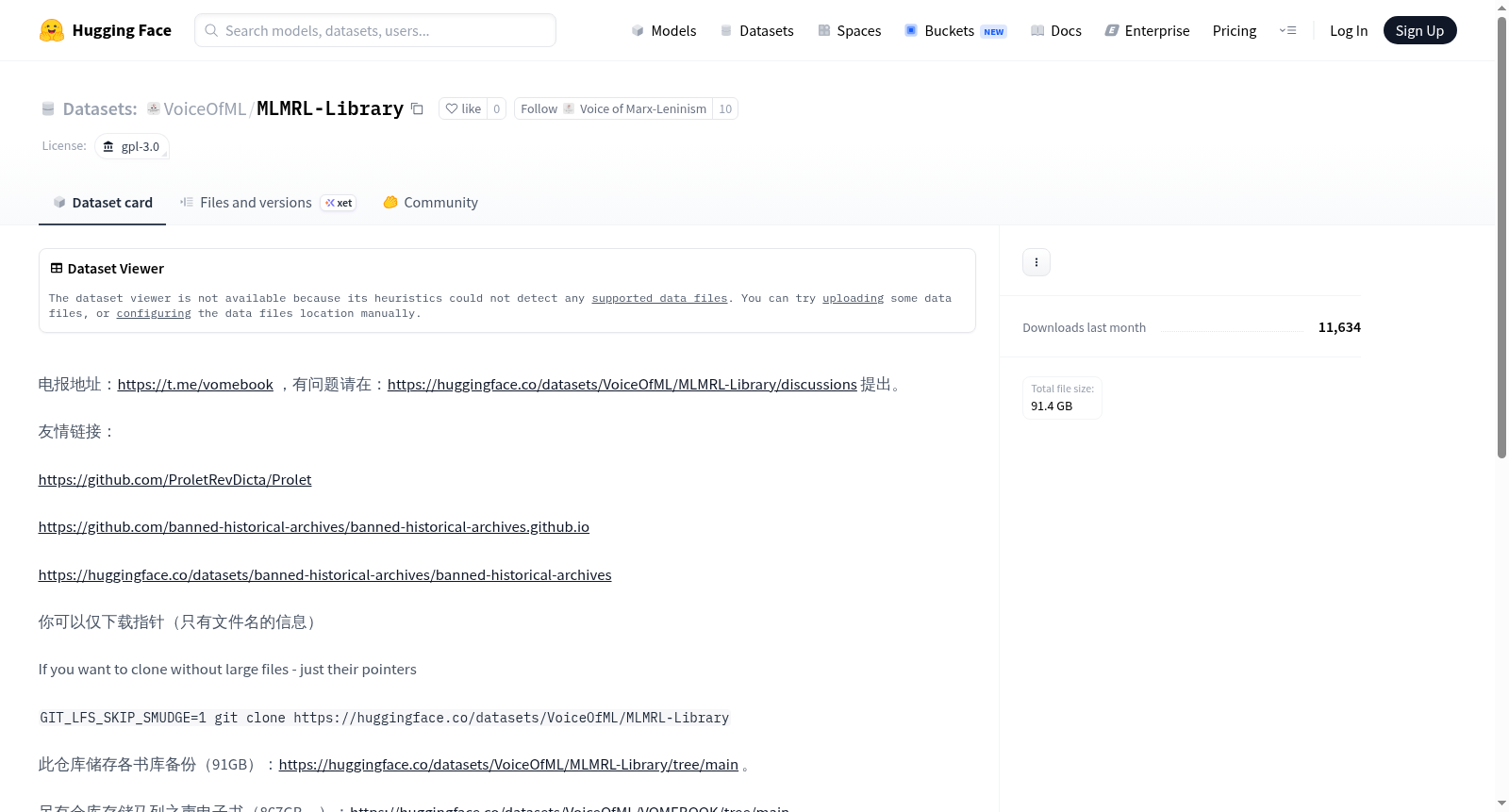Click the gpl-3.0 license tag
This screenshot has width=1509, height=812.
pyautogui.click(x=132, y=146)
